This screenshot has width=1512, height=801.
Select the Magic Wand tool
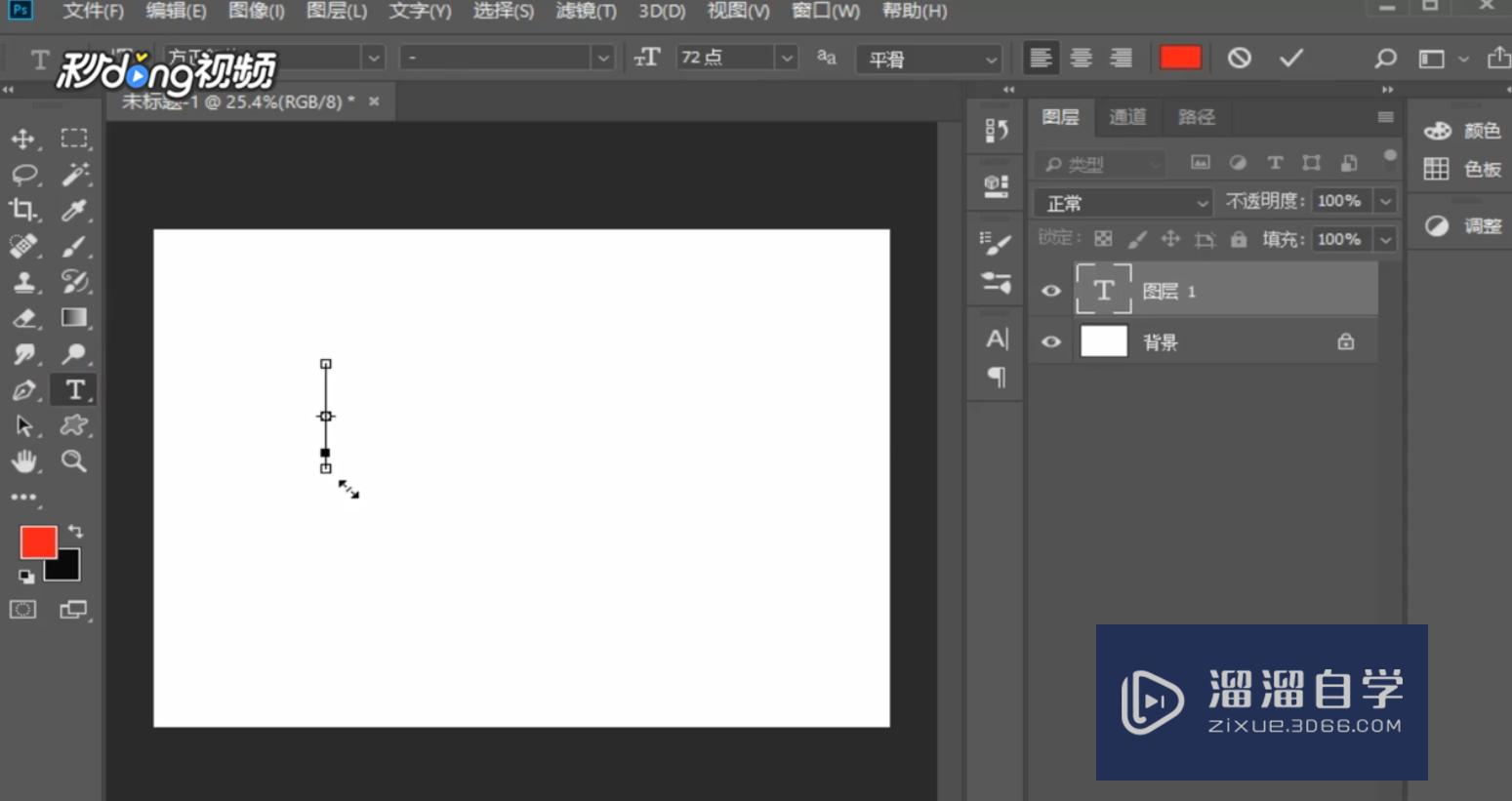tap(74, 175)
